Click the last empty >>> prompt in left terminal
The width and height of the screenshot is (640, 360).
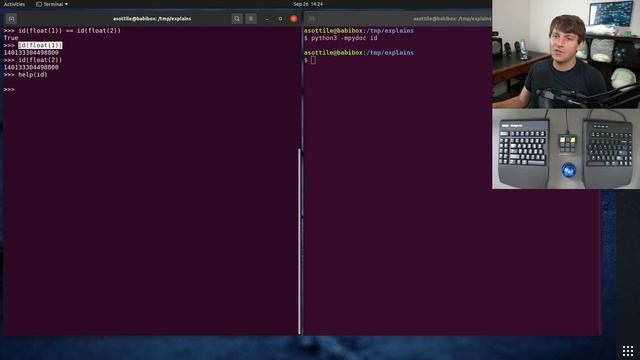pos(9,89)
